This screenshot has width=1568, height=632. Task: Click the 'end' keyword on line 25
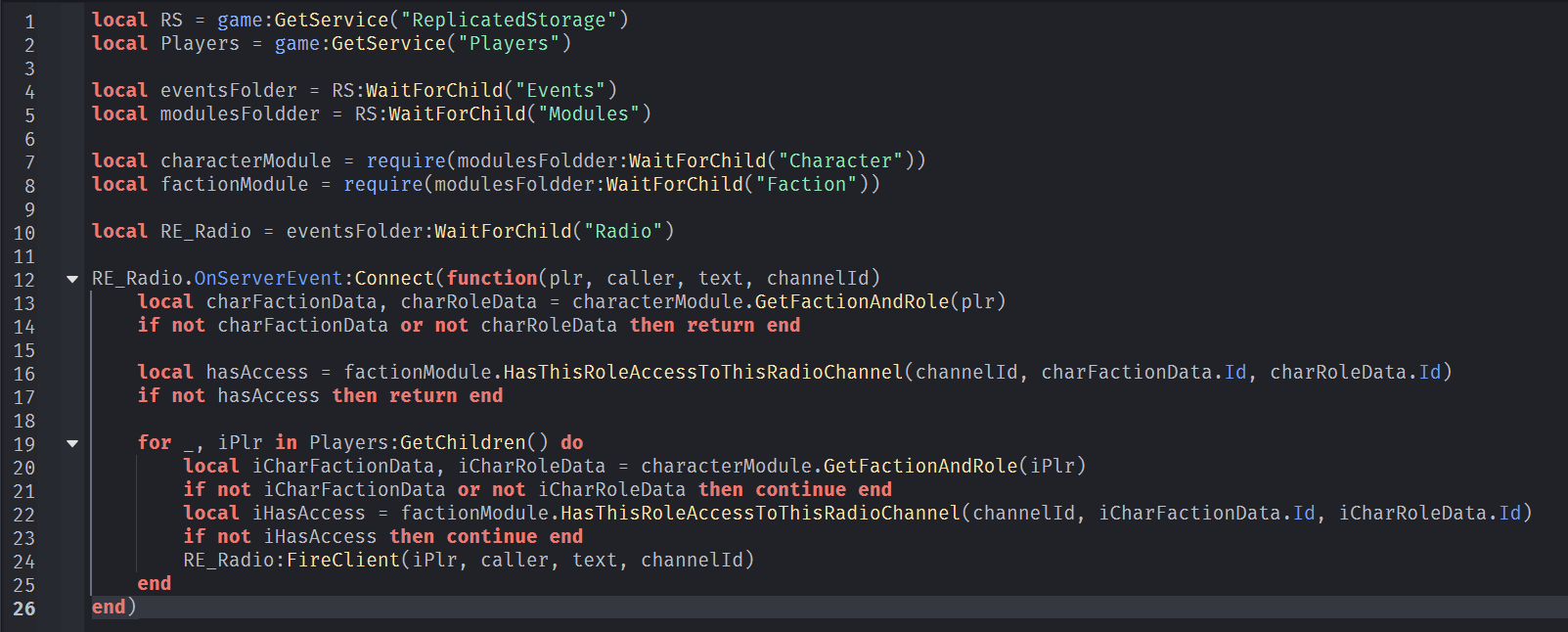click(x=155, y=583)
